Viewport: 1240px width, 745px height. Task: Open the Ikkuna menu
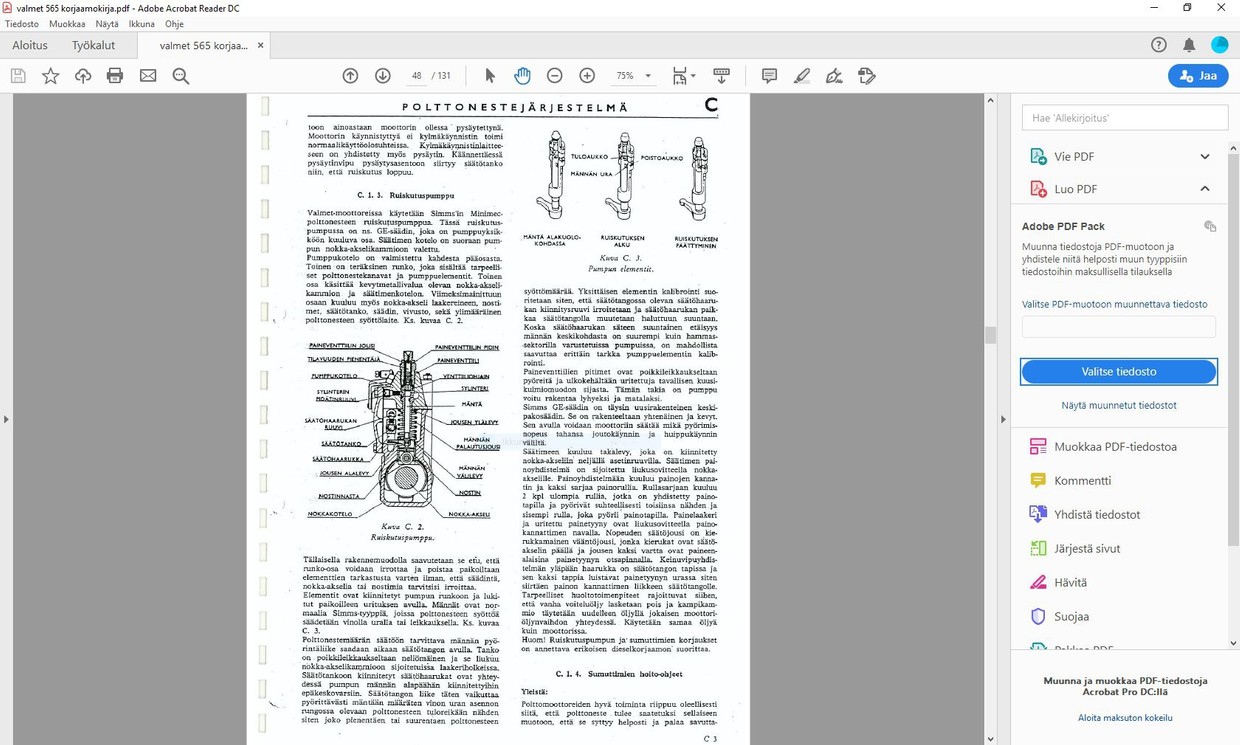click(141, 23)
